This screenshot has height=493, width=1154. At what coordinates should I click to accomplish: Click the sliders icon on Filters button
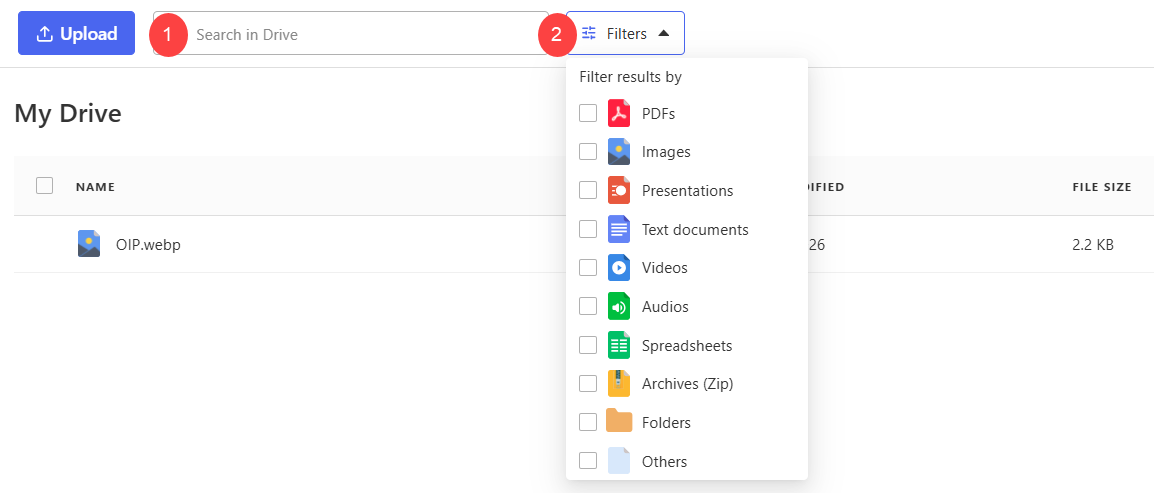589,33
